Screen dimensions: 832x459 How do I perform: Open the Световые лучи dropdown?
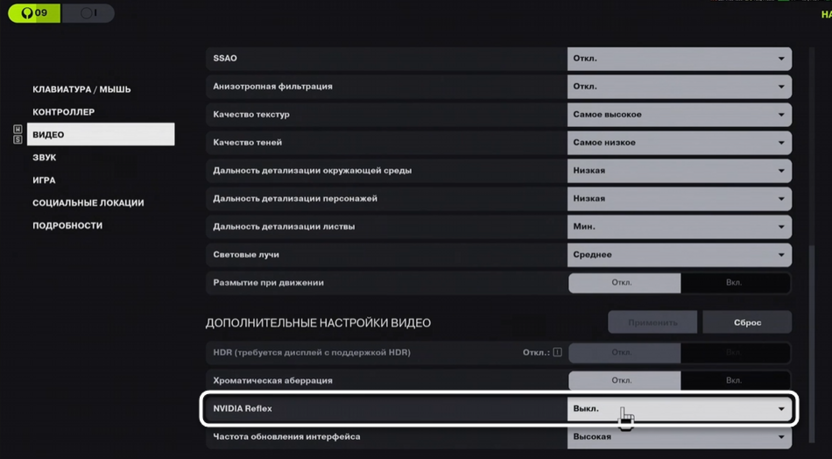(x=679, y=255)
